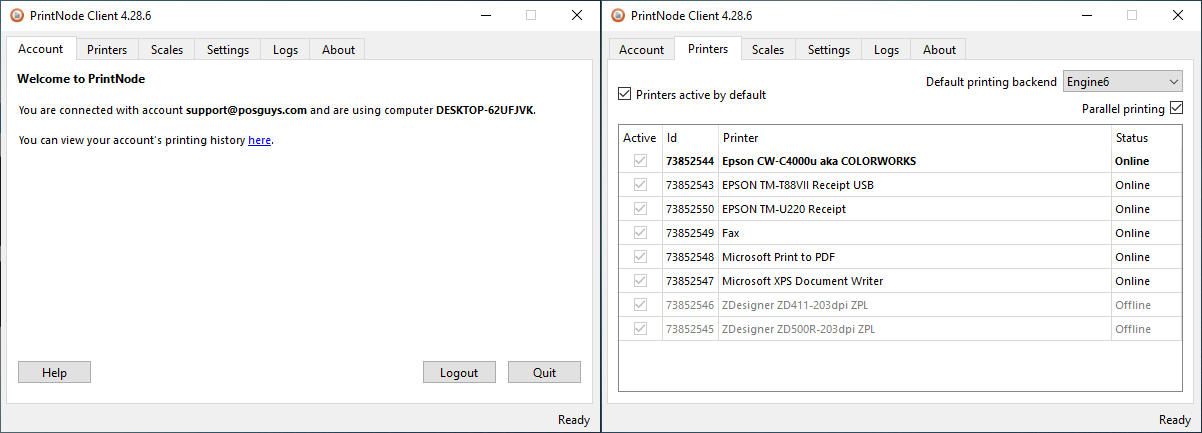1202x433 pixels.
Task: Toggle Active checkbox for Epson CW-C4000u printer
Action: [640, 161]
